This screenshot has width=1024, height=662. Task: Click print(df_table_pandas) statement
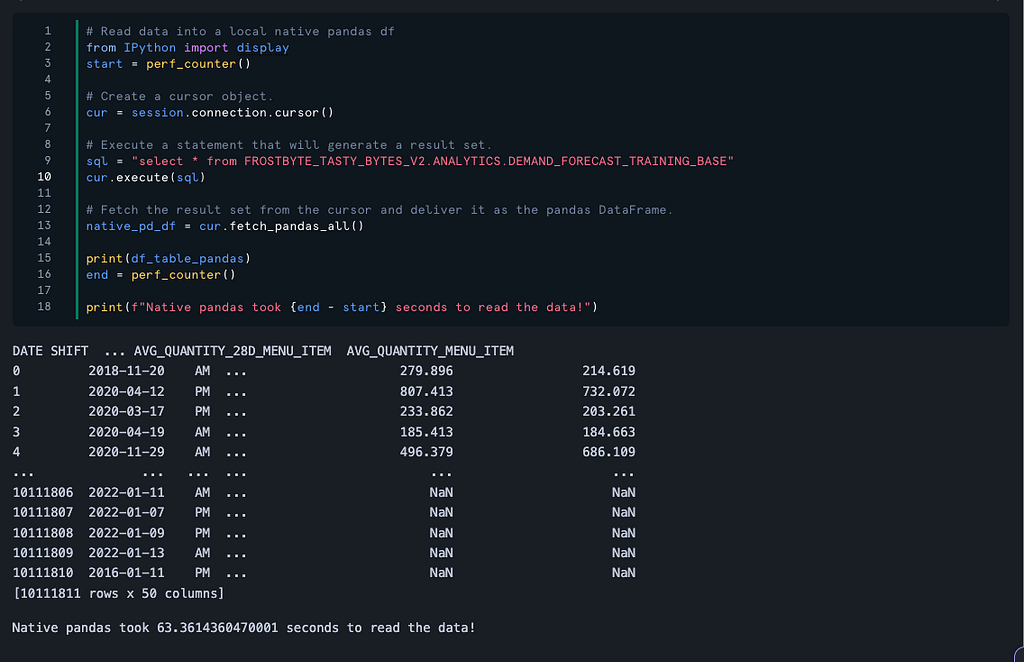pos(168,259)
